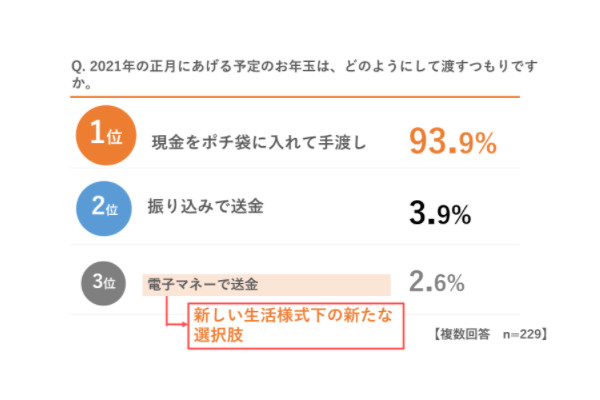
Task: Click the 【複数回答 n=229】 note
Action: point(491,334)
